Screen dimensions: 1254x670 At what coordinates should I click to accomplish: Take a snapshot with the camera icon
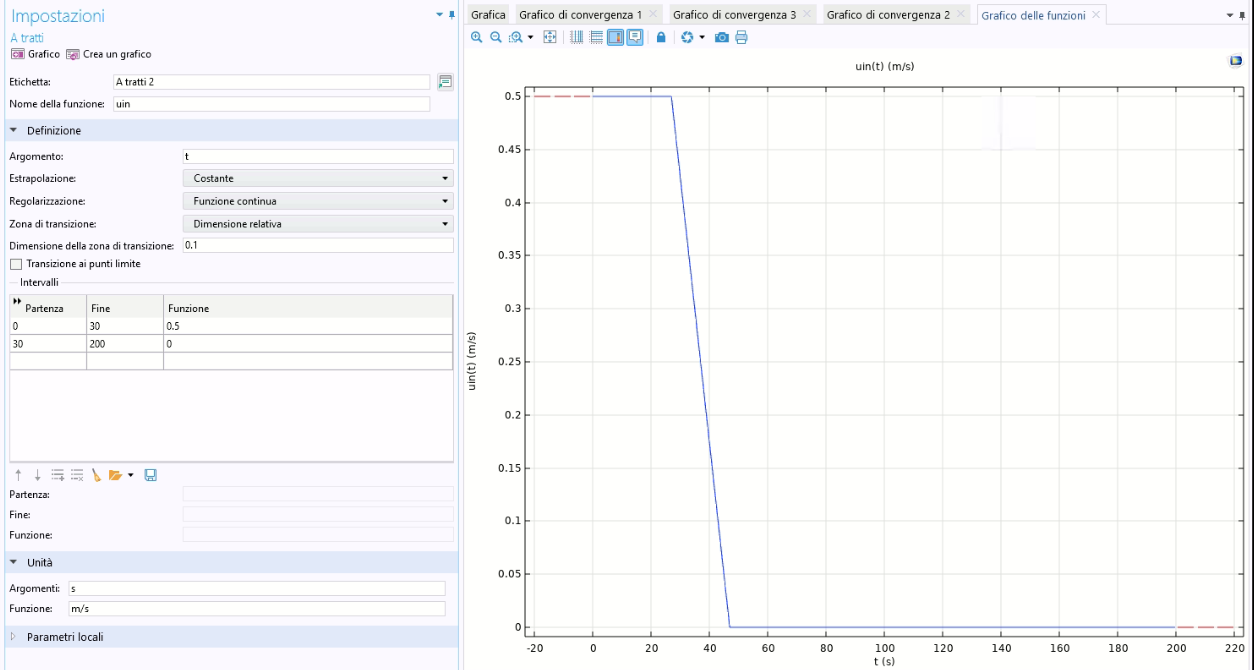click(721, 37)
